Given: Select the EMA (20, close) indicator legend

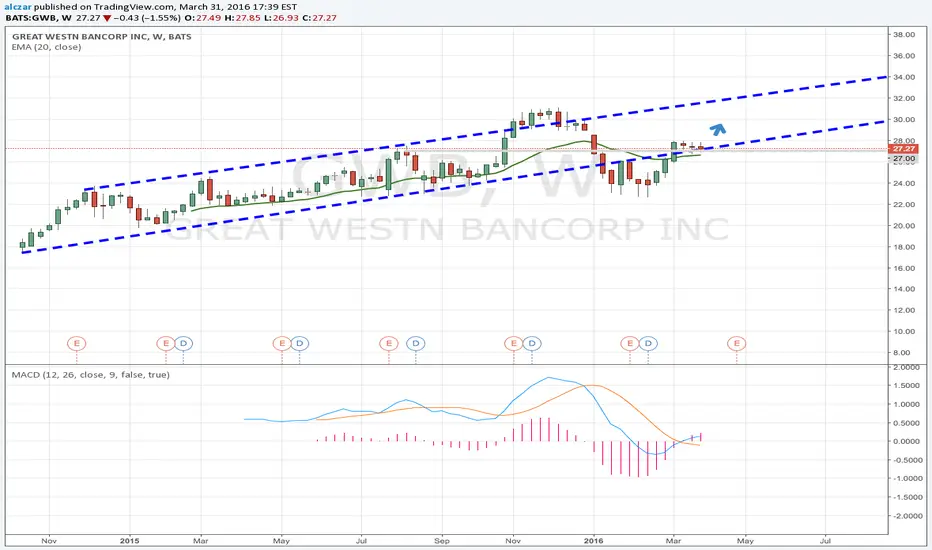Looking at the screenshot, I should [x=46, y=47].
